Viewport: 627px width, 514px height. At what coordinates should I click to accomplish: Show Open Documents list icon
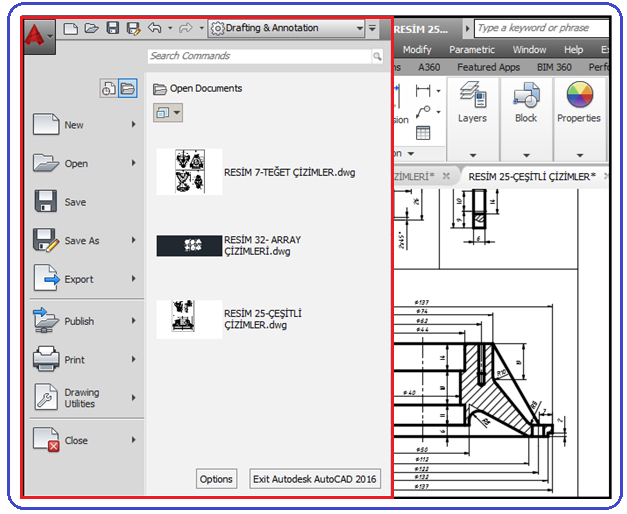[128, 88]
